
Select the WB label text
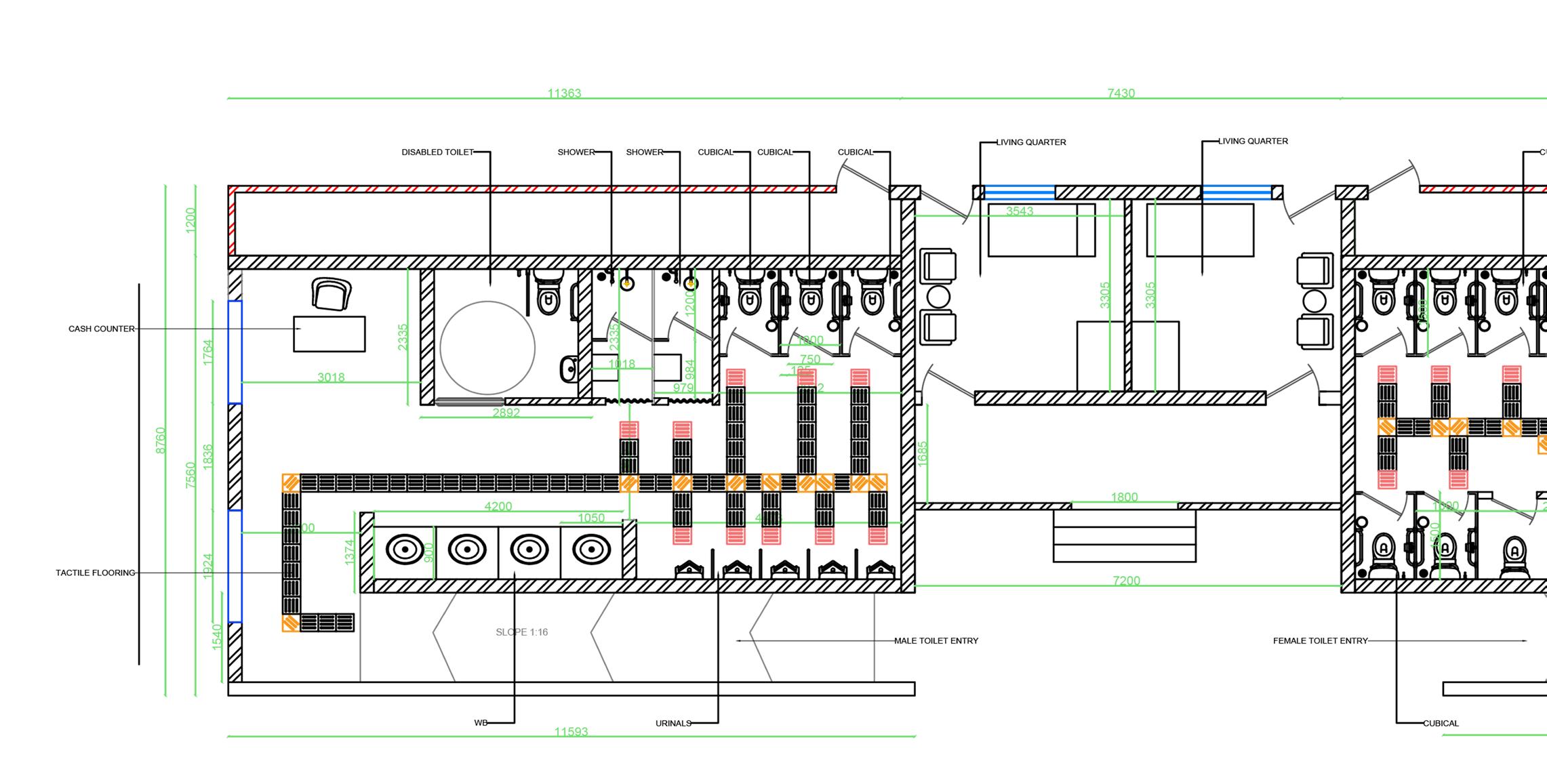[x=481, y=723]
